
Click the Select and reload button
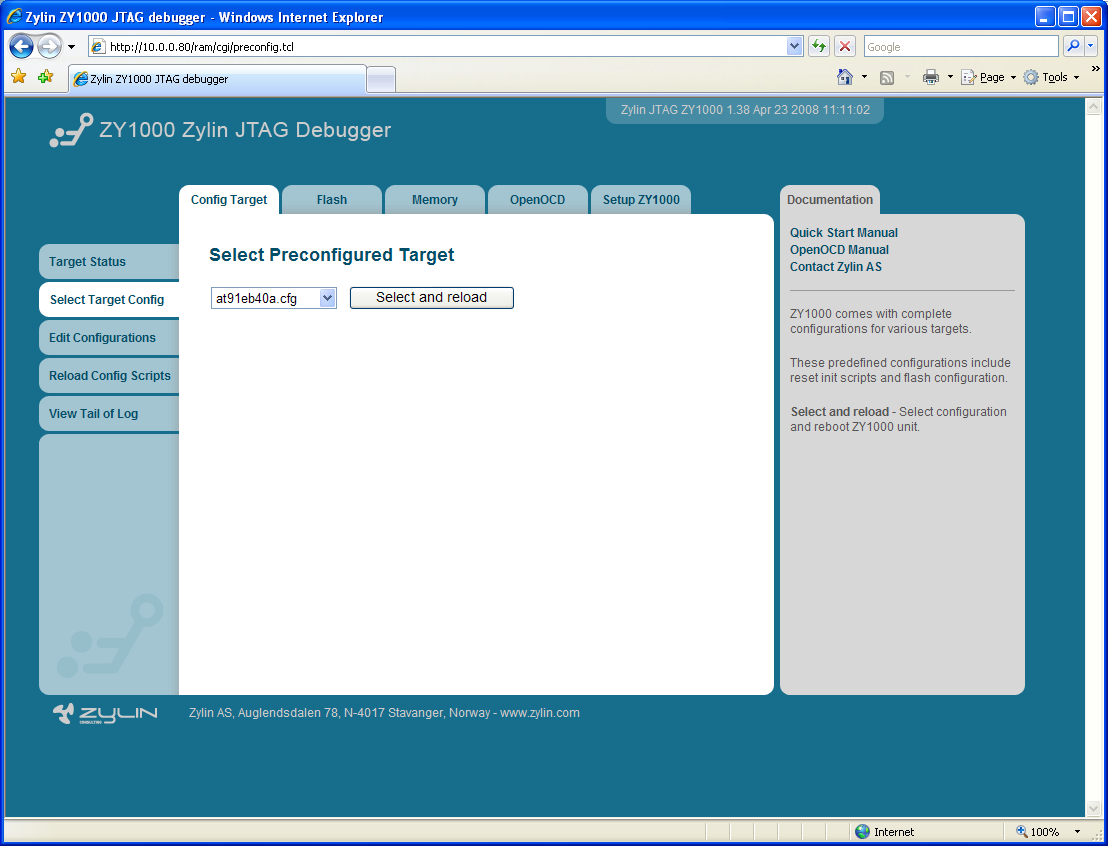coord(432,298)
